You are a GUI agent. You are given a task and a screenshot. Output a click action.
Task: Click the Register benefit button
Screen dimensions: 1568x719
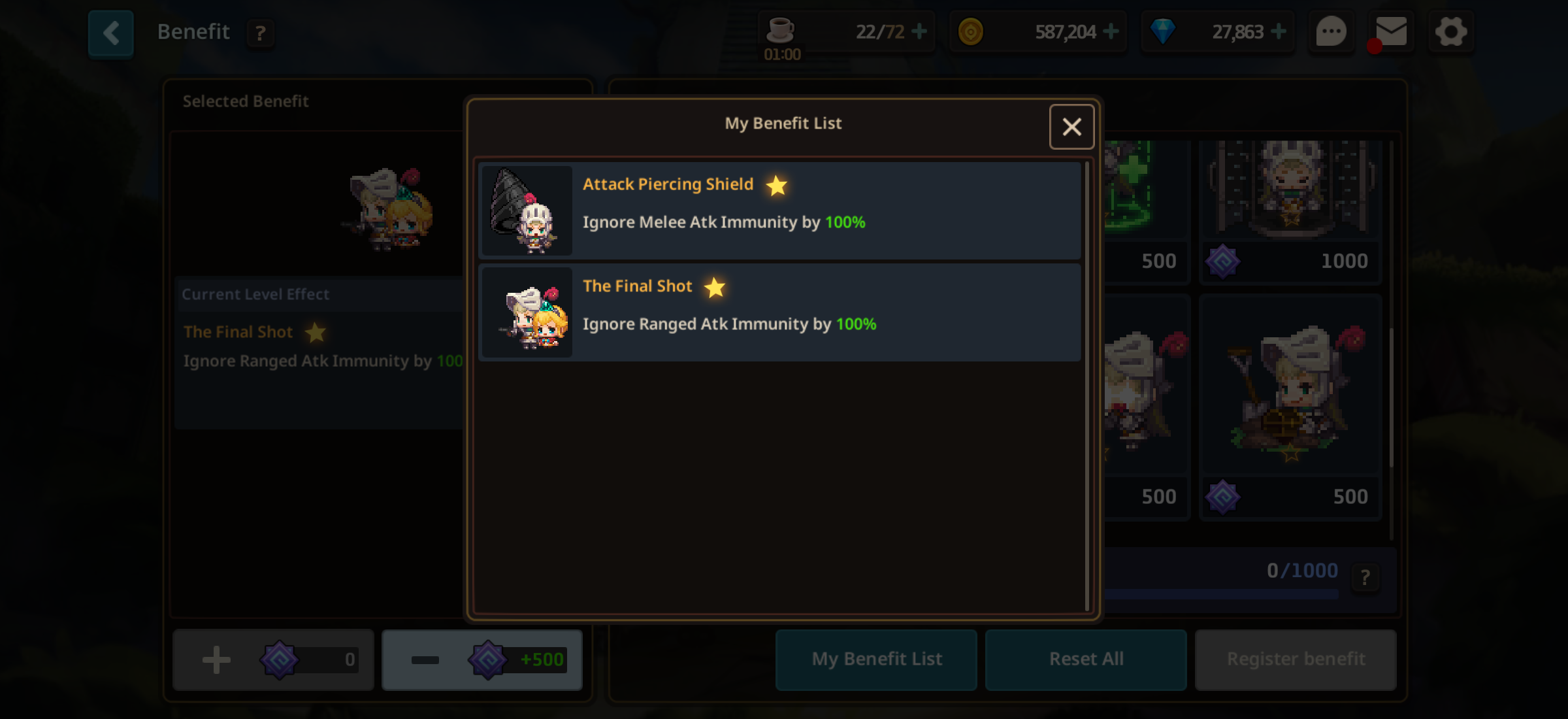click(x=1296, y=660)
